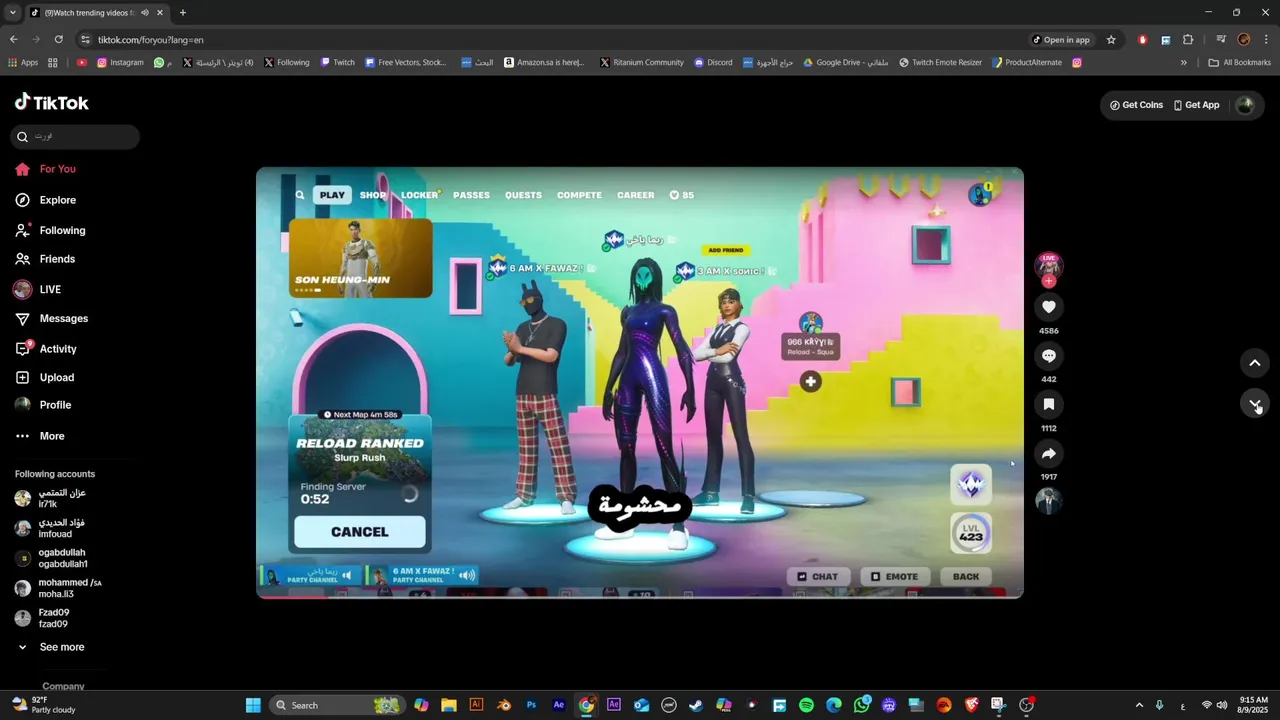
Task: Open the Instagram bookmark
Action: (x=120, y=62)
